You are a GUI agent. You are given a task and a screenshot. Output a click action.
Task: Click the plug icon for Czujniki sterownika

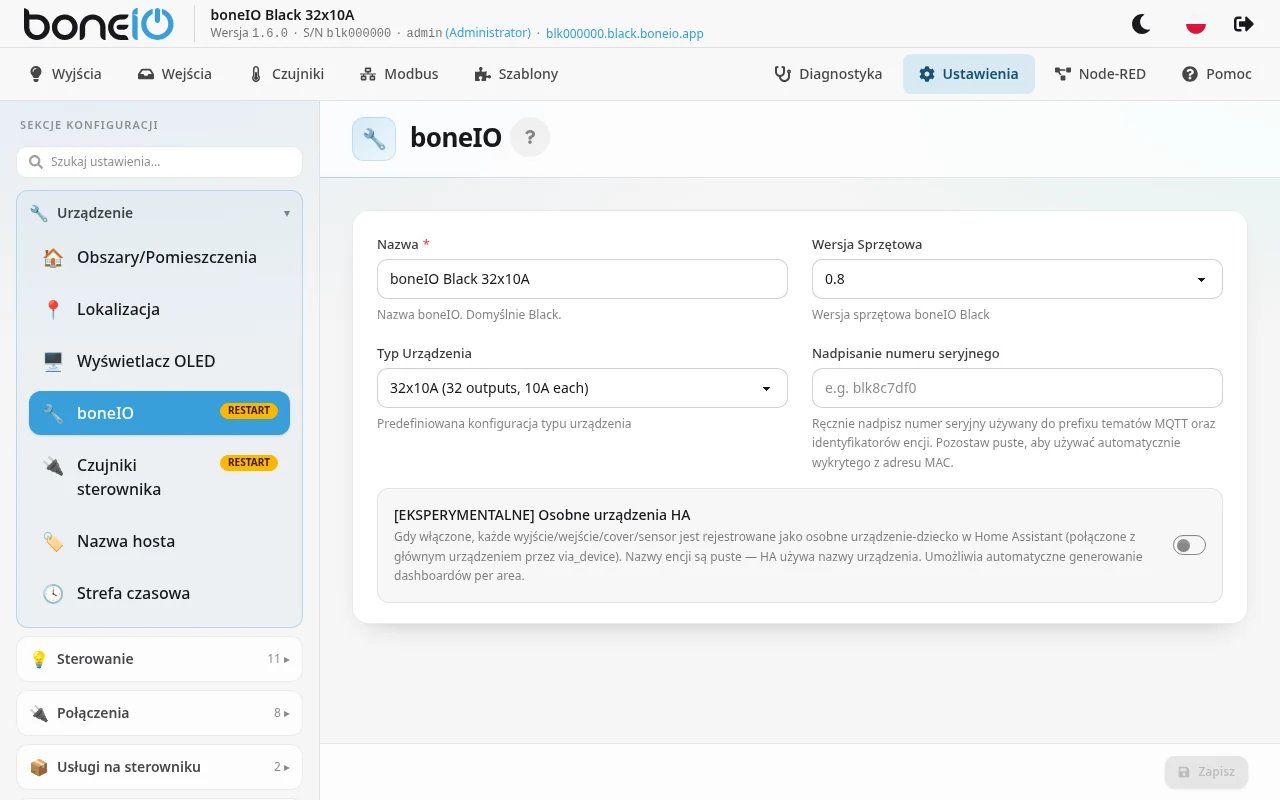[x=53, y=465]
